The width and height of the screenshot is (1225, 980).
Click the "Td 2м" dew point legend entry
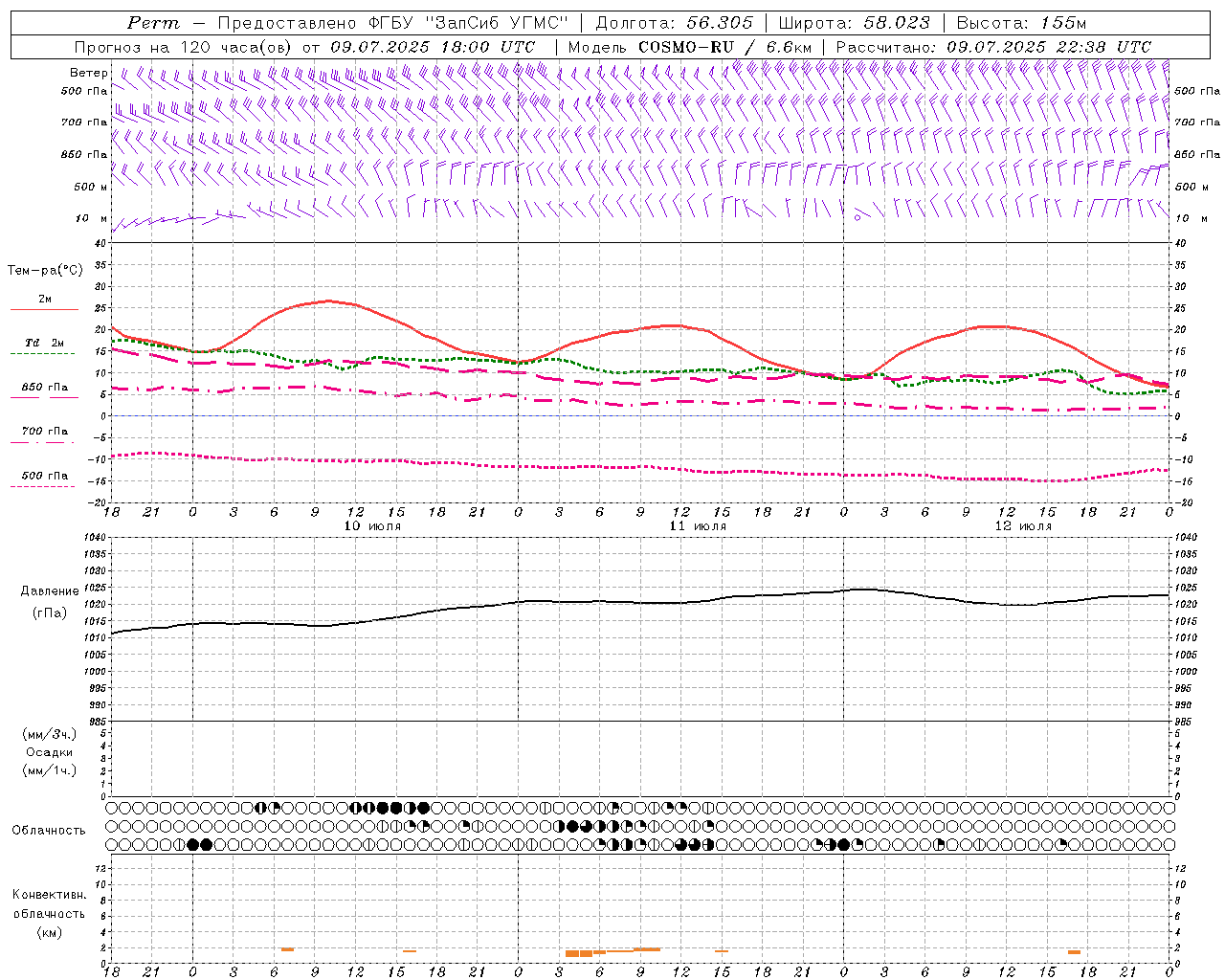pyautogui.click(x=45, y=343)
